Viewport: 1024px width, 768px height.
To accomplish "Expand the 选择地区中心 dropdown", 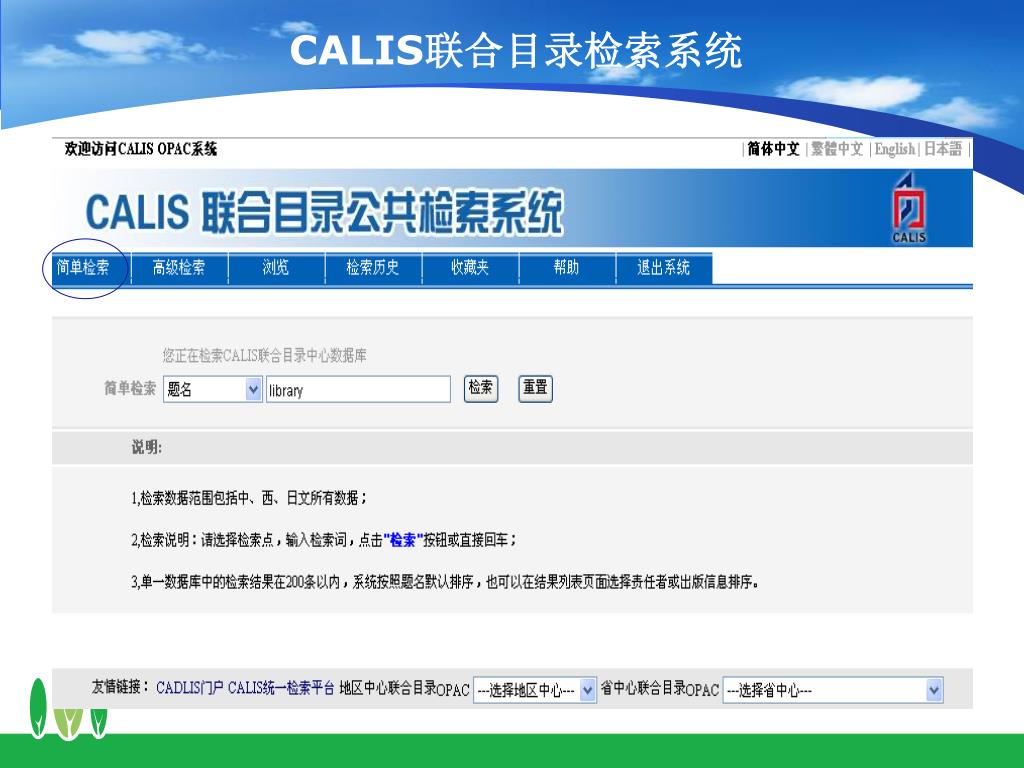I will (x=534, y=690).
